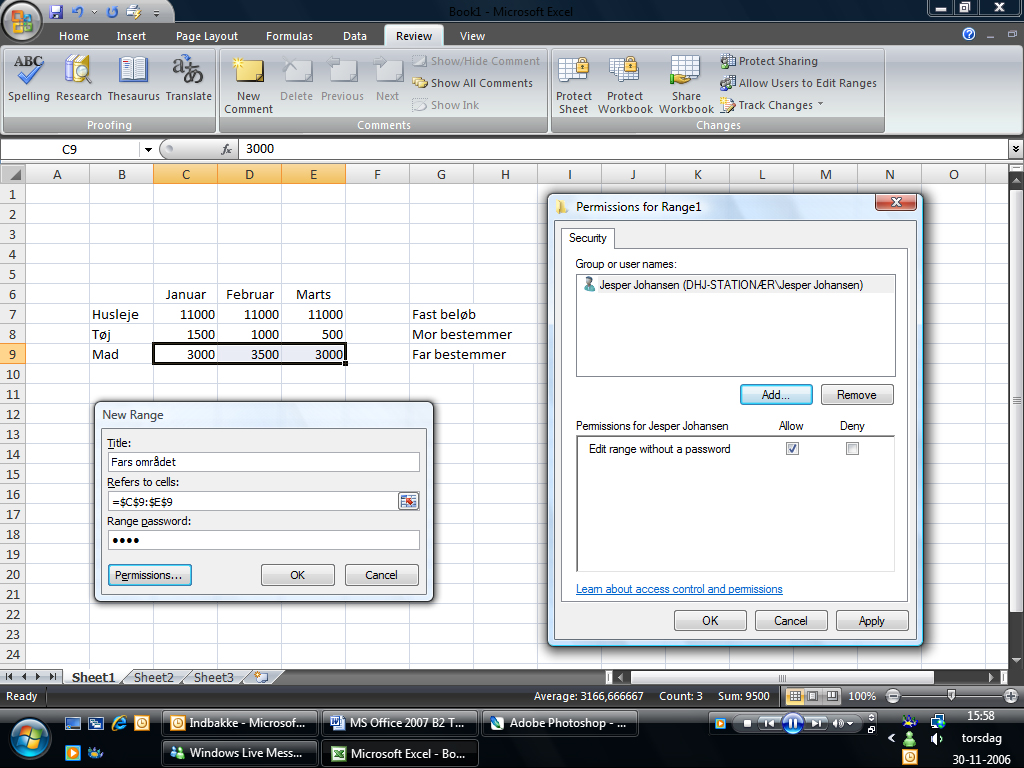Click the Range password input field
Image resolution: width=1024 pixels, height=768 pixels.
(x=263, y=540)
